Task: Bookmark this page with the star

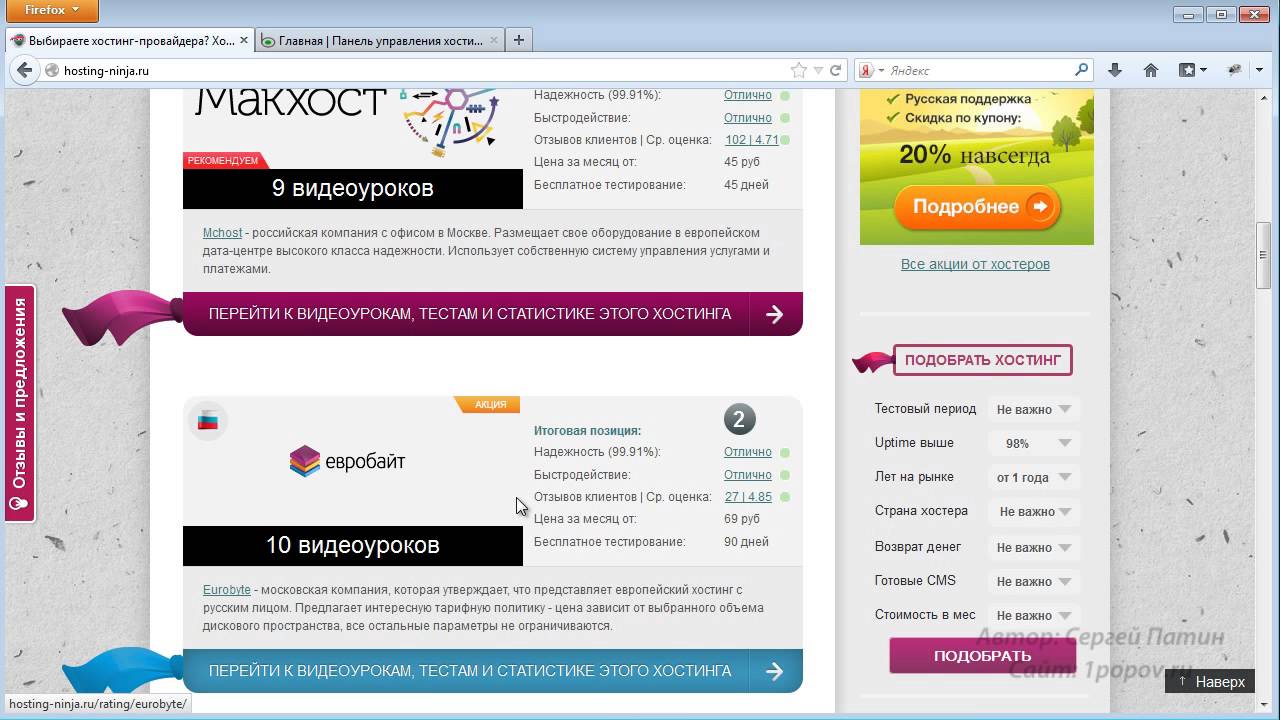Action: pos(798,71)
